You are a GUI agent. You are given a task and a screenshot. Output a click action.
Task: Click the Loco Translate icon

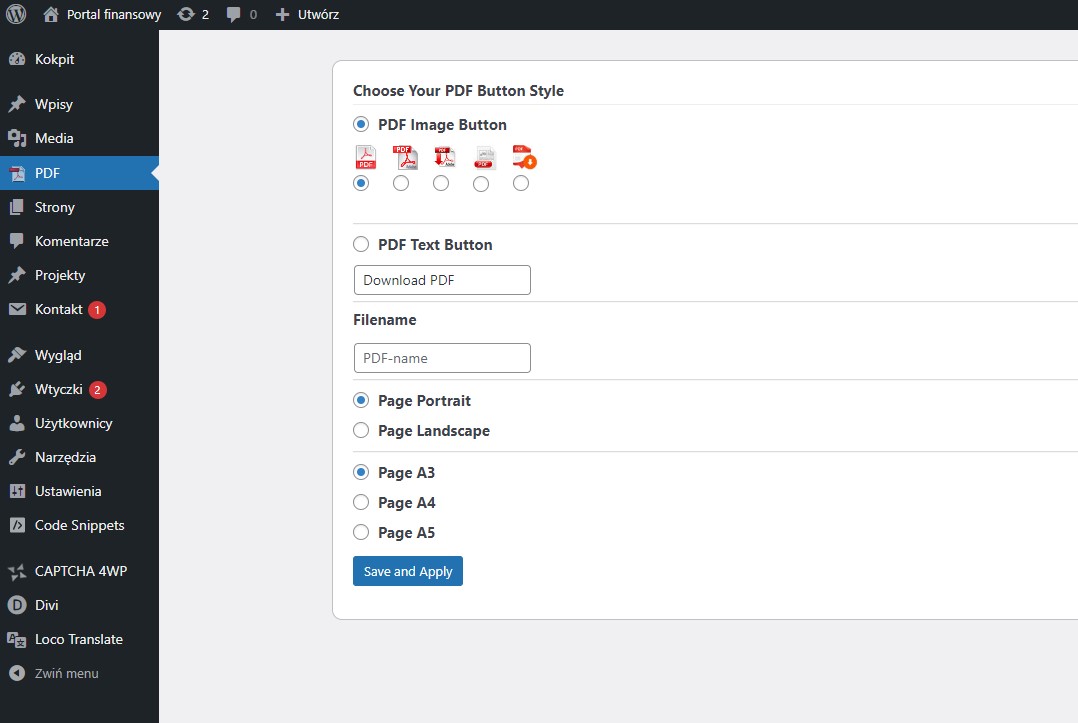tap(17, 639)
